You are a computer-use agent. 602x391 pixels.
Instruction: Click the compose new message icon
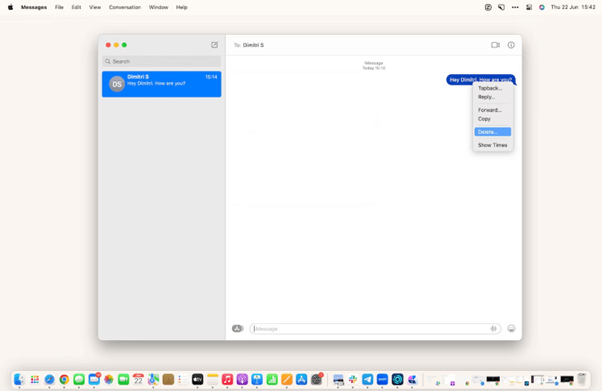(215, 45)
